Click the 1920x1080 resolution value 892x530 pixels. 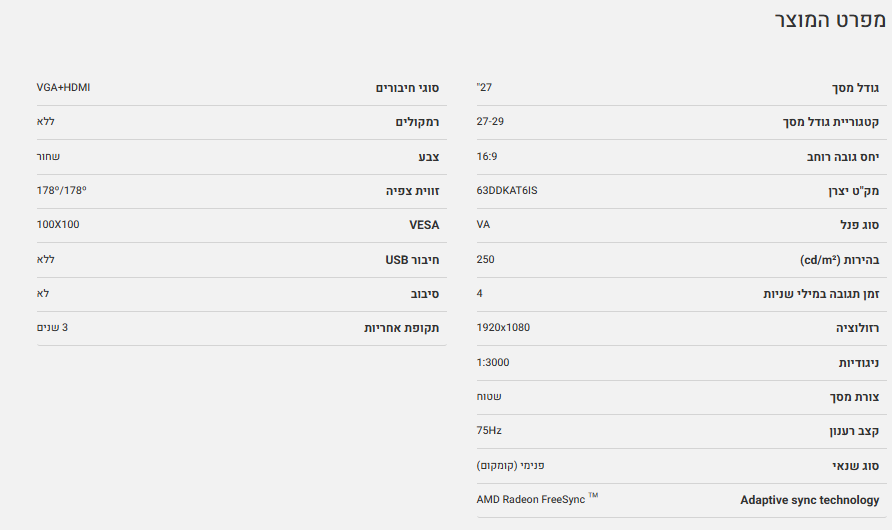click(503, 328)
